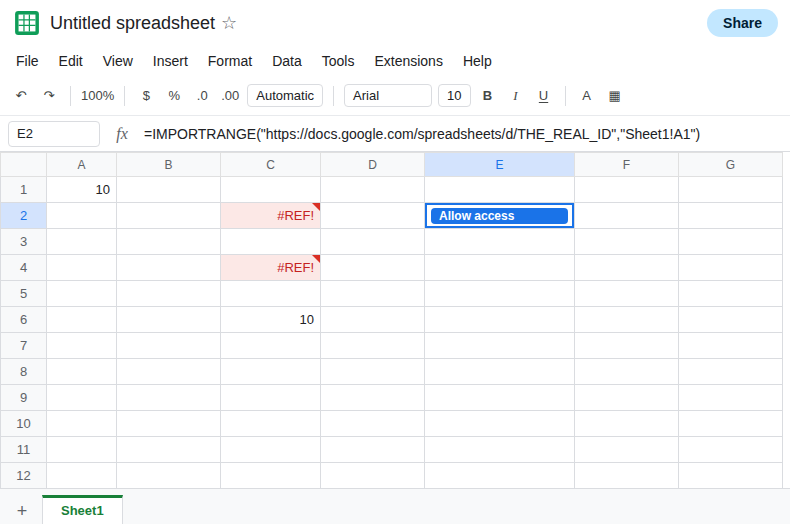Open the Insert menu
790x524 pixels.
(170, 61)
